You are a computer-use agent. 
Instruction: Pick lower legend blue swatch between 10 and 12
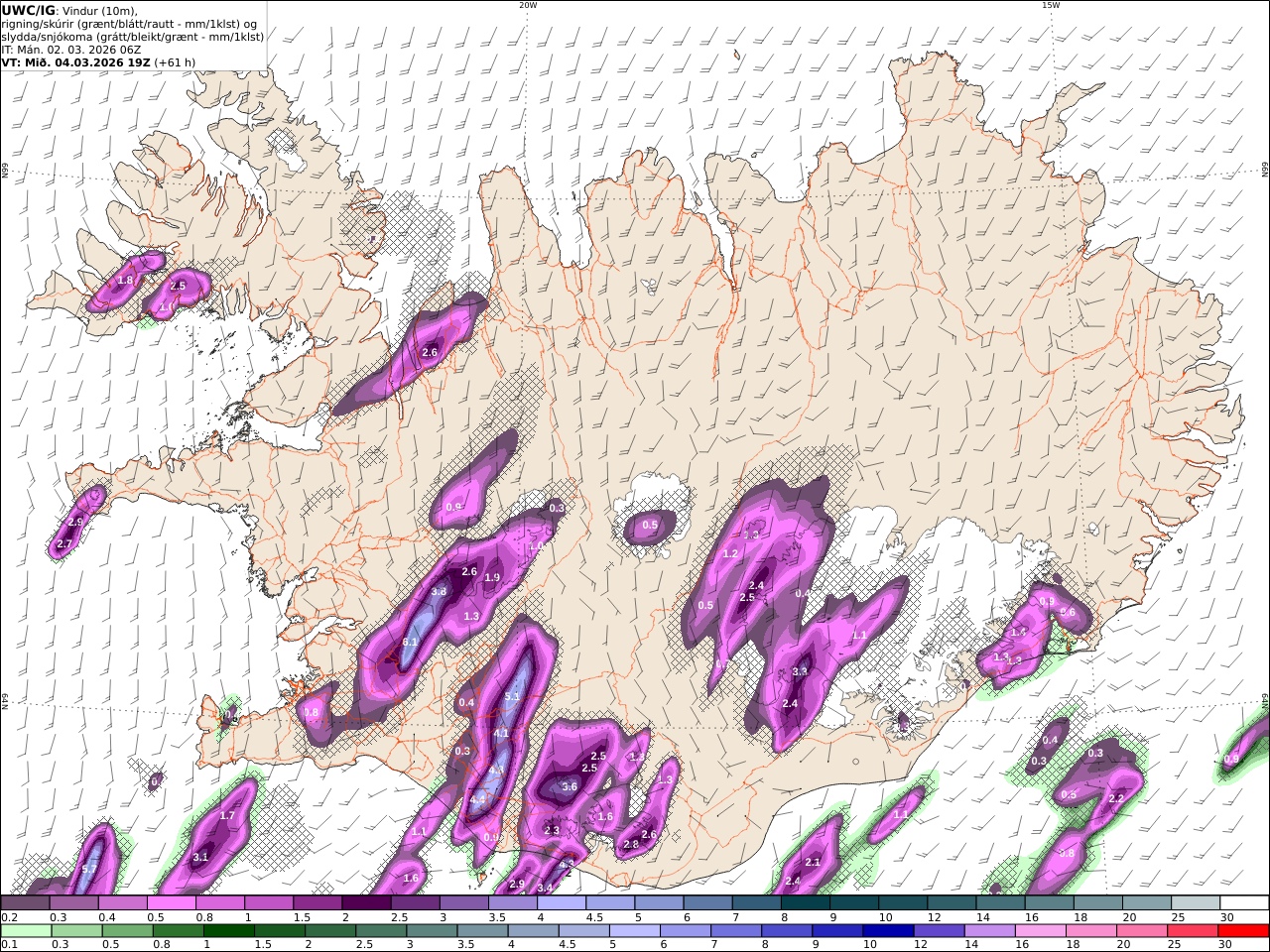coord(888,931)
